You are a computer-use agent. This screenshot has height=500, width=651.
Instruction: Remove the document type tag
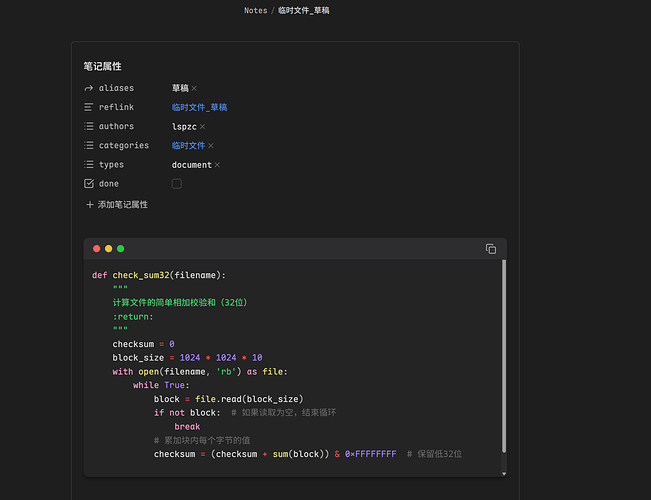click(x=217, y=165)
